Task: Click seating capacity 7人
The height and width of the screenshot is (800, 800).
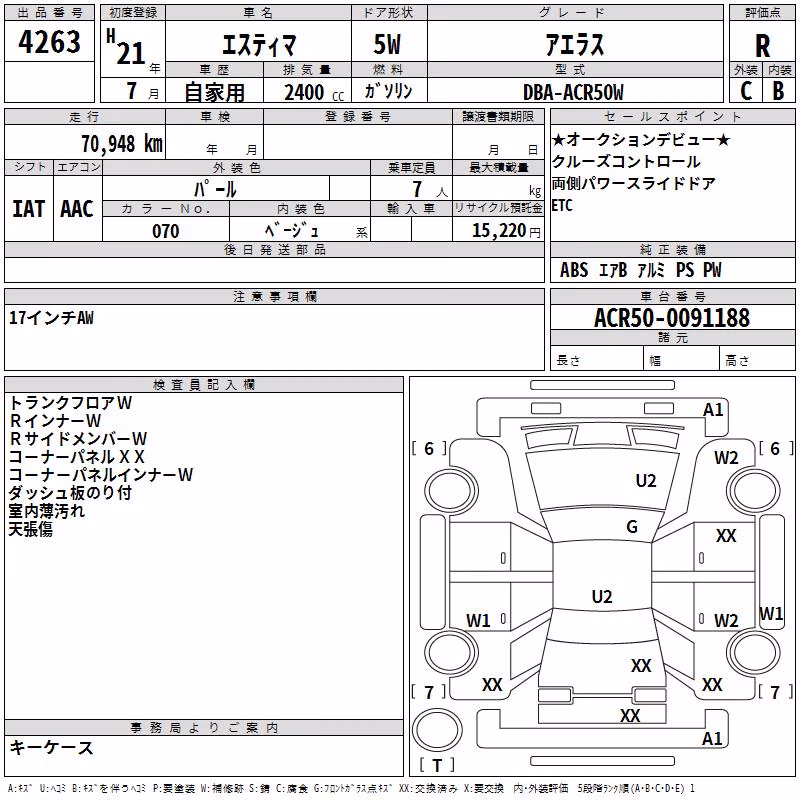Action: point(430,189)
